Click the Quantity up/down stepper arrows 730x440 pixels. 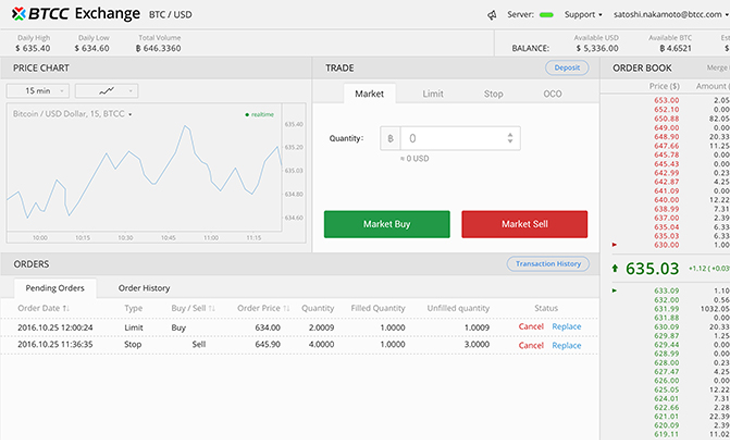pyautogui.click(x=510, y=138)
